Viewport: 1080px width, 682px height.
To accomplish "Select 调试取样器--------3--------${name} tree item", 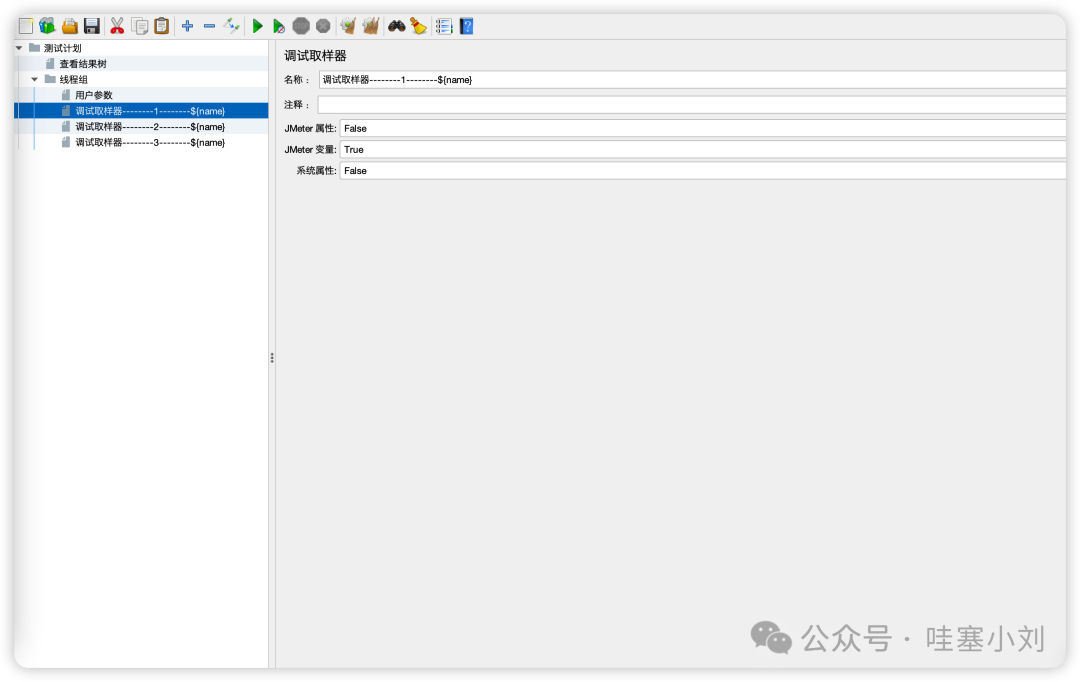I will 150,143.
